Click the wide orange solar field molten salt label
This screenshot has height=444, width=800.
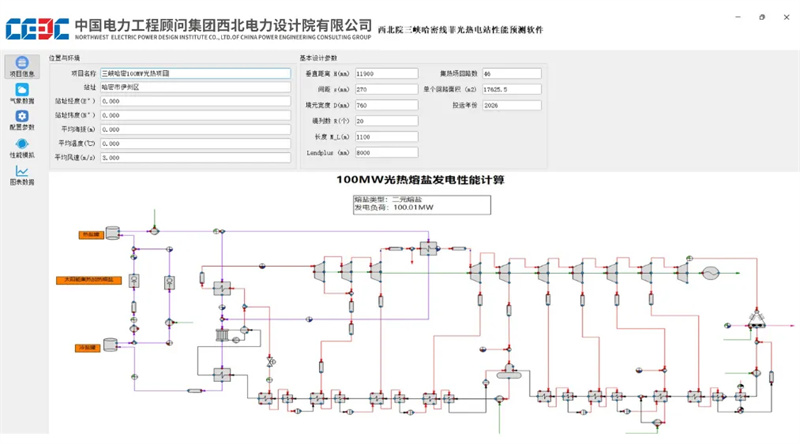pyautogui.click(x=89, y=280)
